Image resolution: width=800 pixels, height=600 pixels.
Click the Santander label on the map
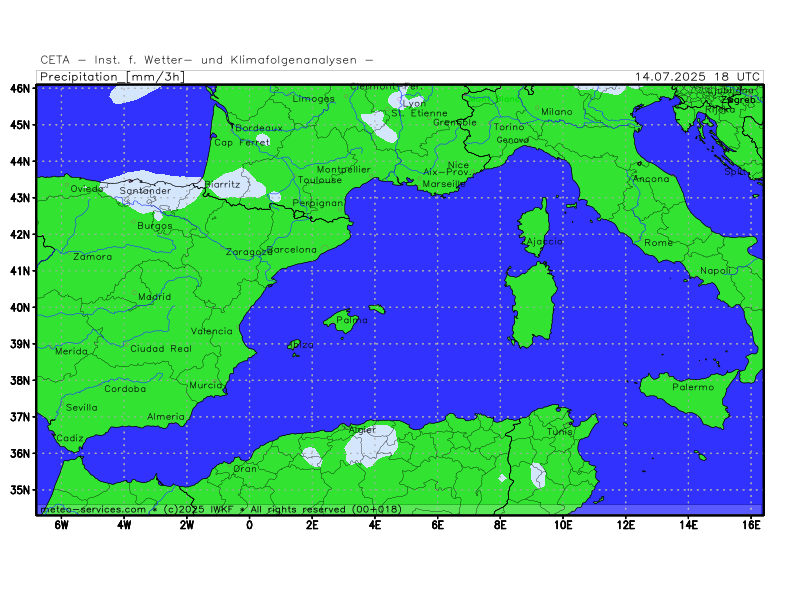pos(145,190)
